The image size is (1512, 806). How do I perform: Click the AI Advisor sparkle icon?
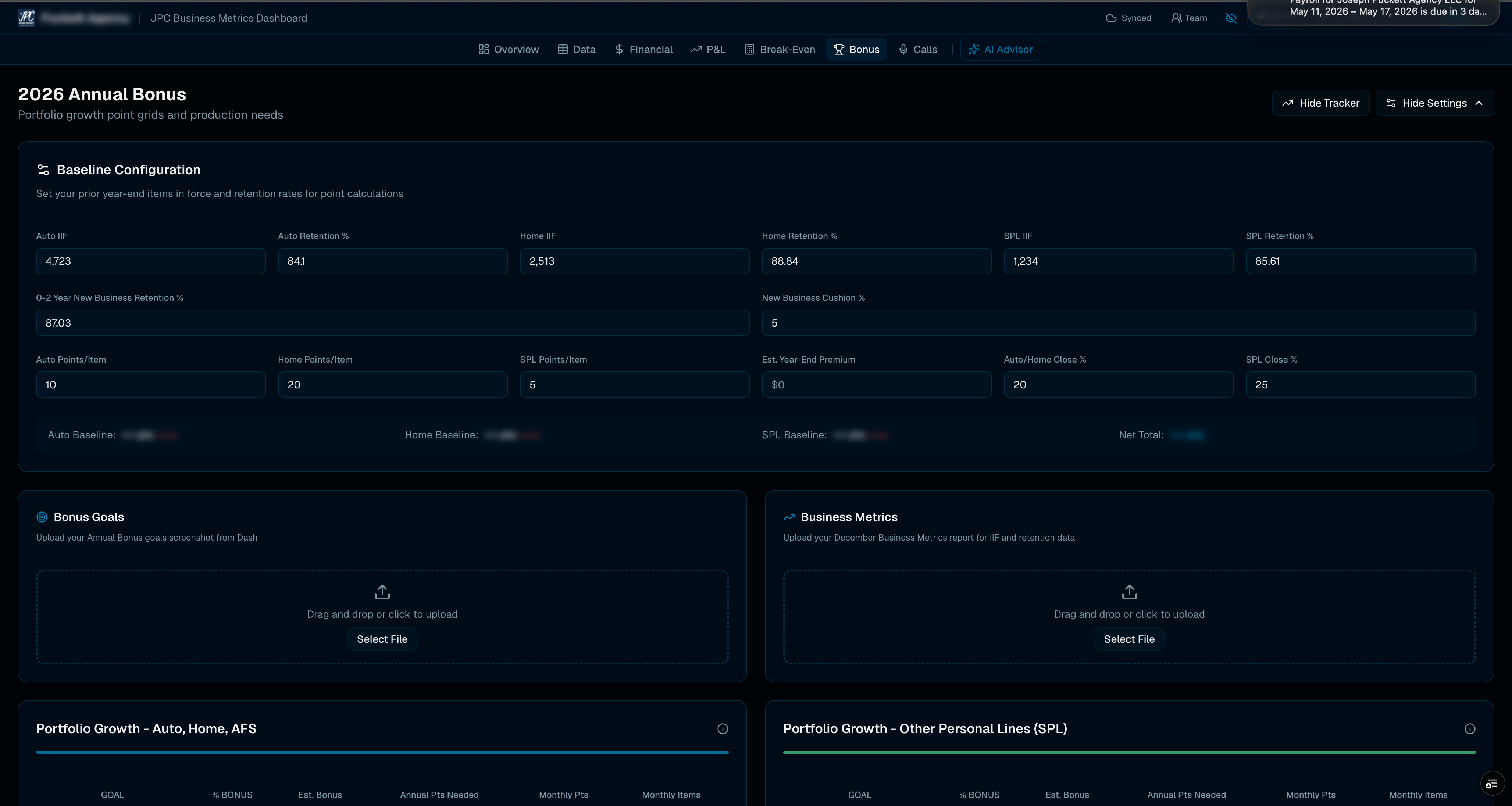pyautogui.click(x=974, y=49)
